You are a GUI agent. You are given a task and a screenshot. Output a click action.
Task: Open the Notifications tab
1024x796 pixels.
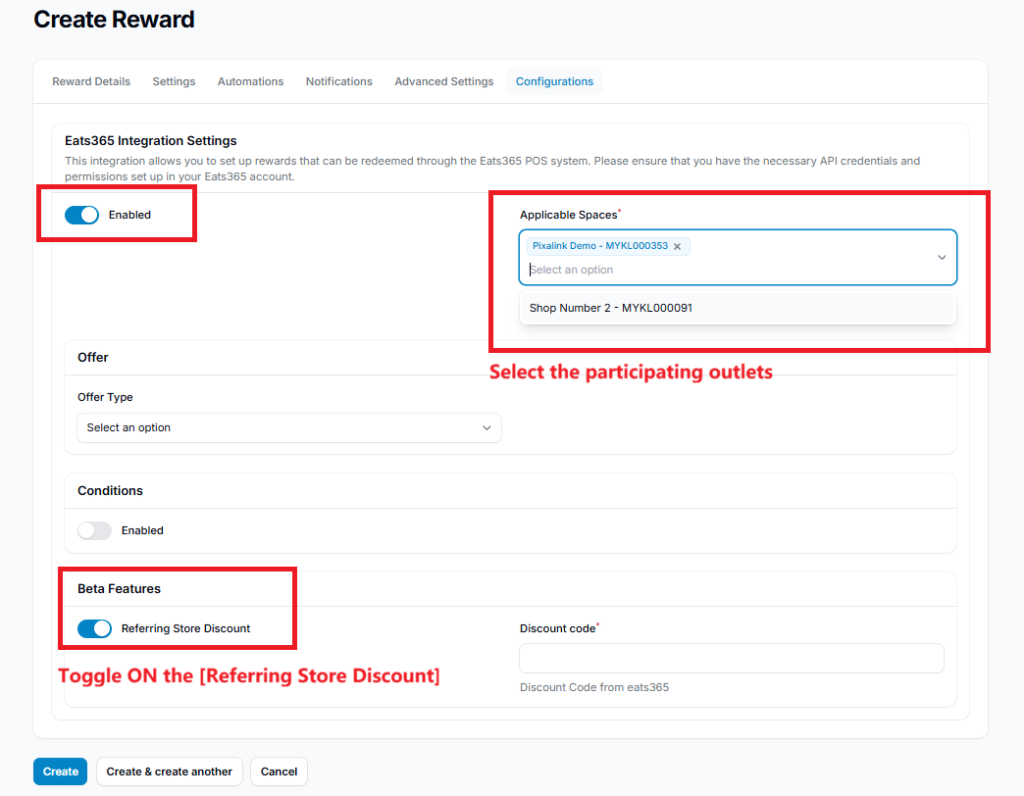coord(339,82)
